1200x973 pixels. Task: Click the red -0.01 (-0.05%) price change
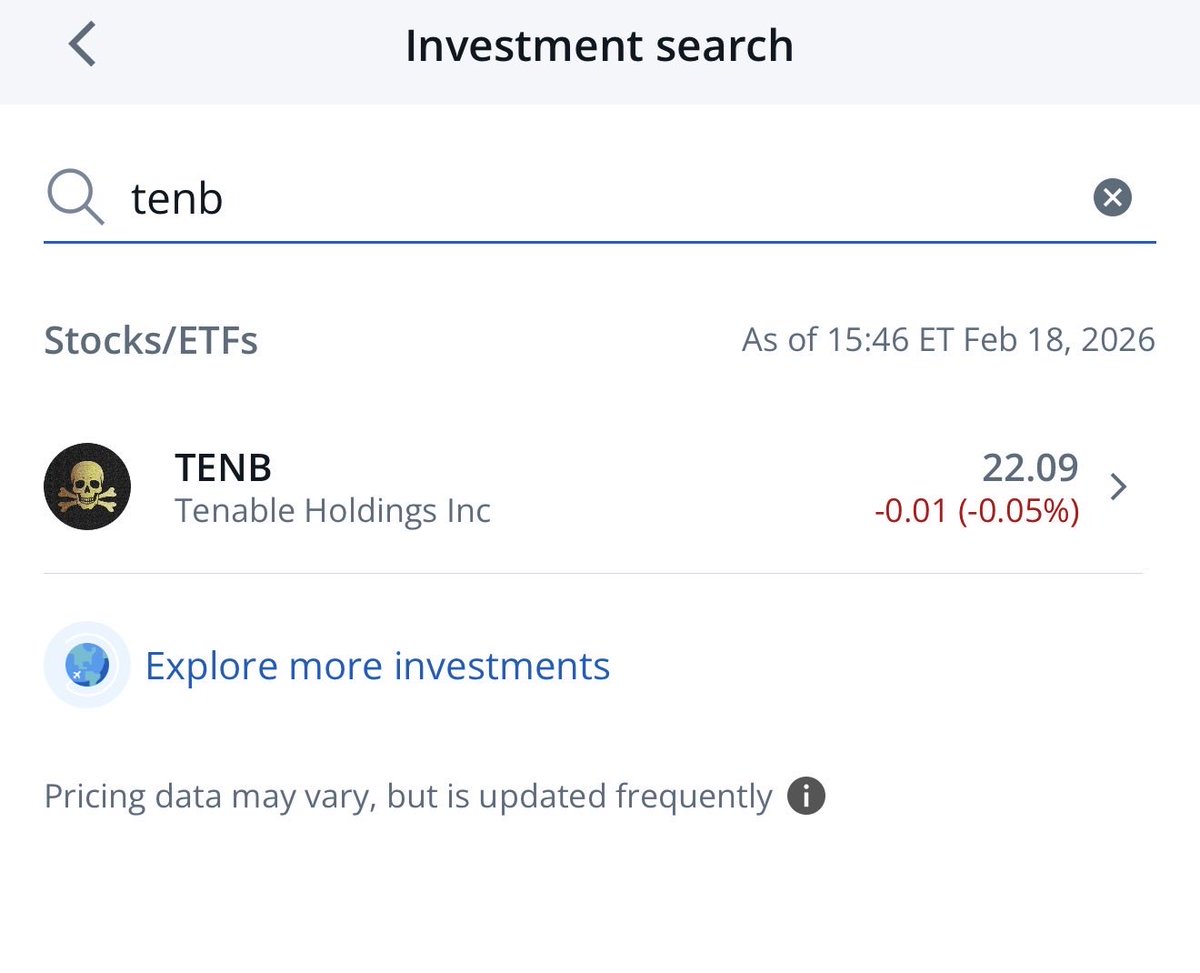click(x=976, y=511)
